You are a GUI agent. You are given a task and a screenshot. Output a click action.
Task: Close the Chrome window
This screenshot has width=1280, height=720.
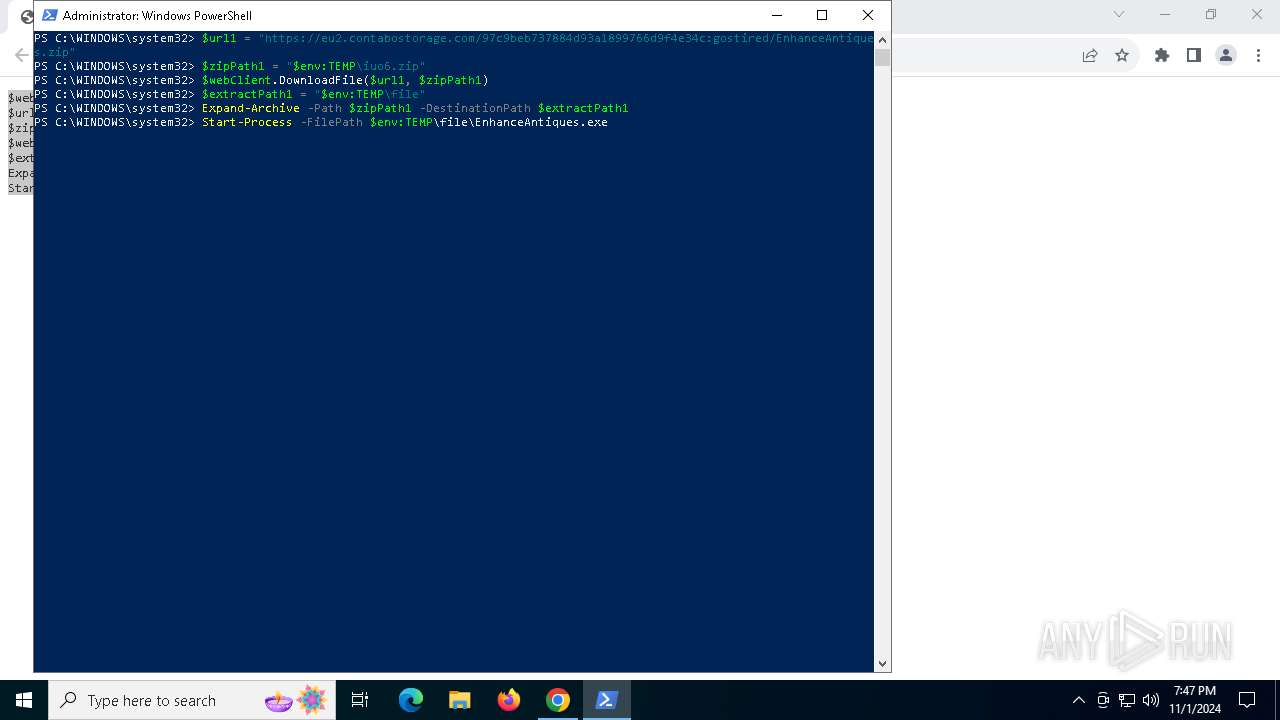(x=1257, y=14)
